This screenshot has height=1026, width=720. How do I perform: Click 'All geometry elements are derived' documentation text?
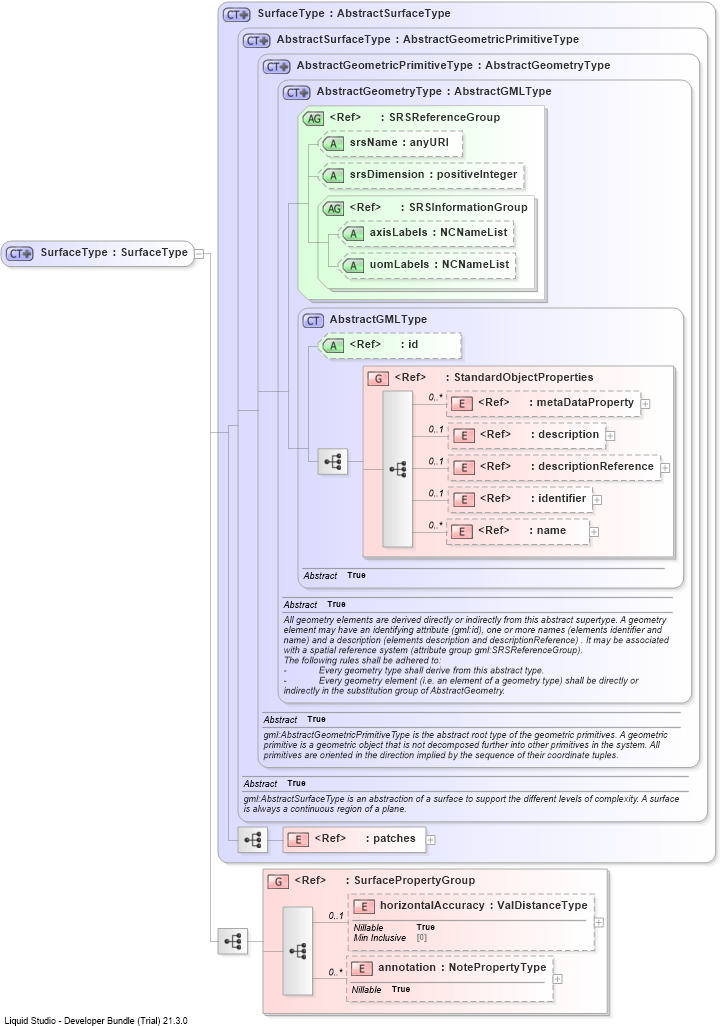tap(475, 655)
